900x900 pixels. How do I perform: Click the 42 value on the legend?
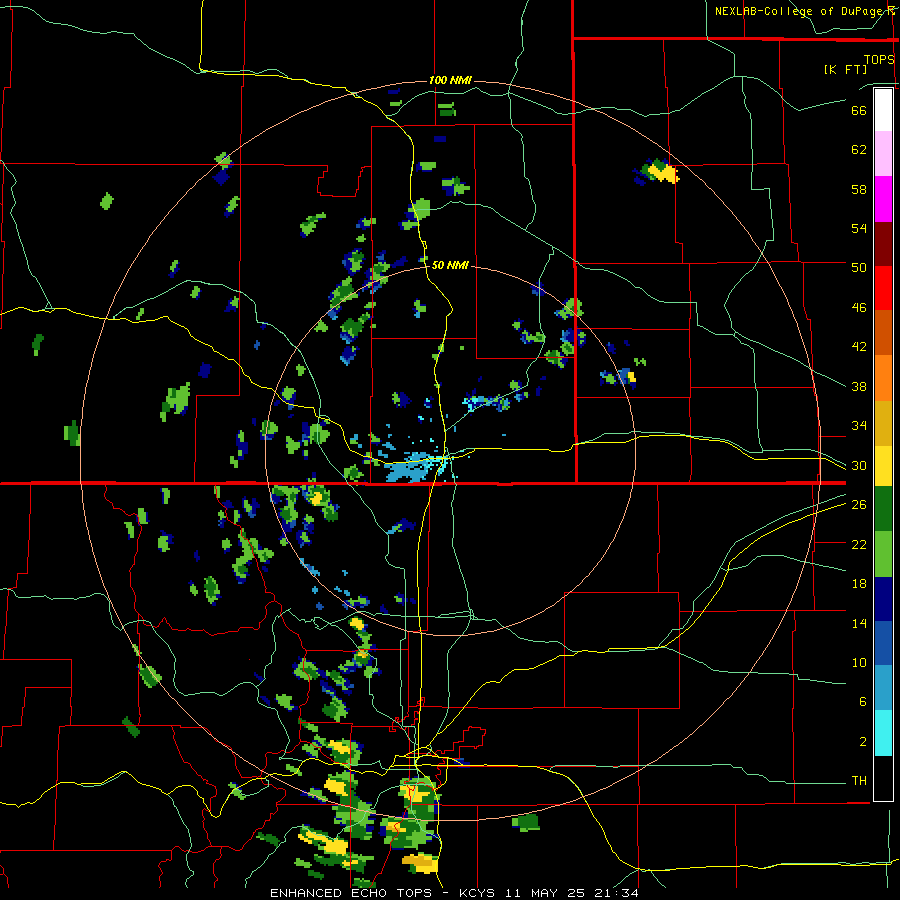859,347
